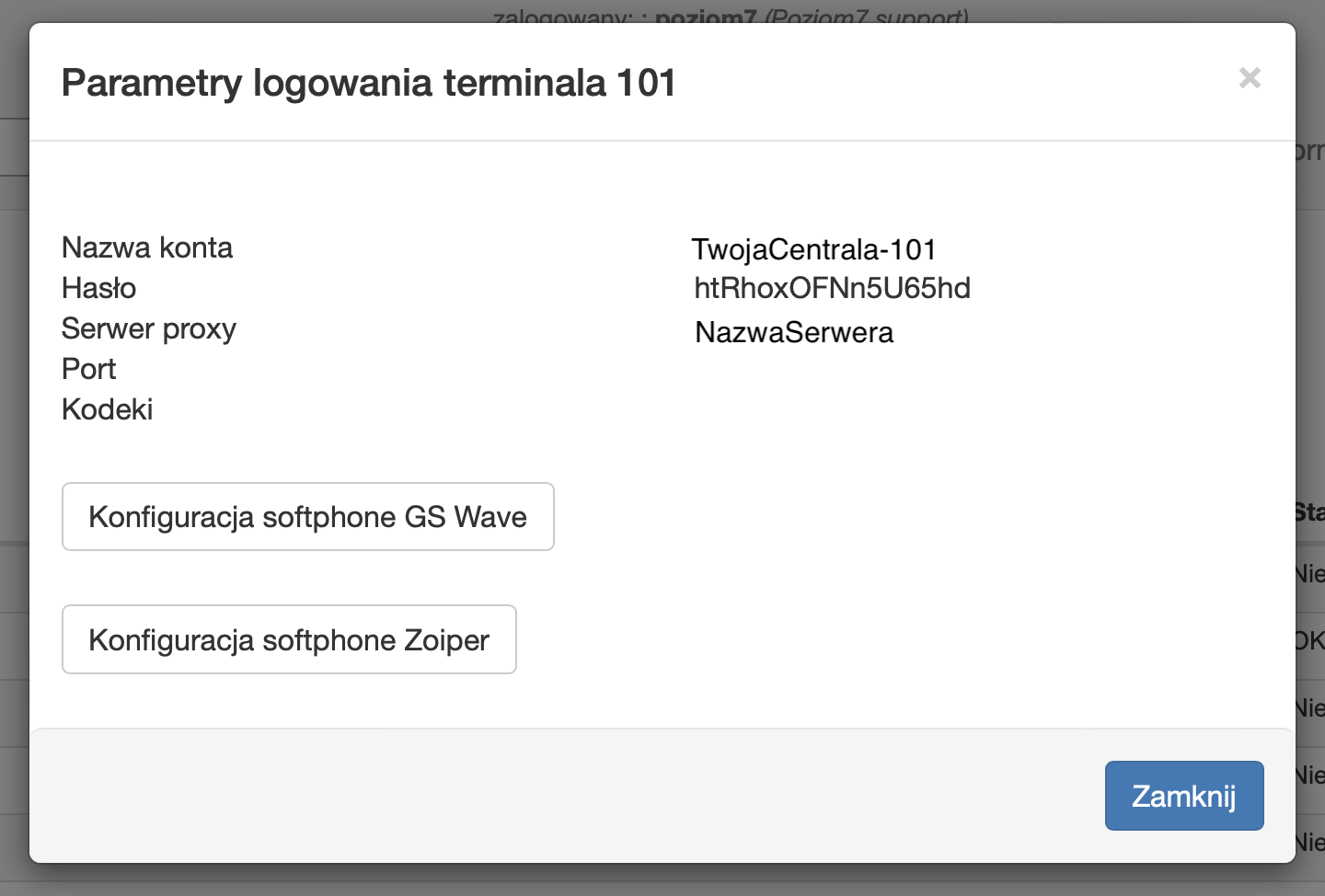The height and width of the screenshot is (896, 1325).
Task: Click the logged-in user poziom7 text
Action: (706, 17)
